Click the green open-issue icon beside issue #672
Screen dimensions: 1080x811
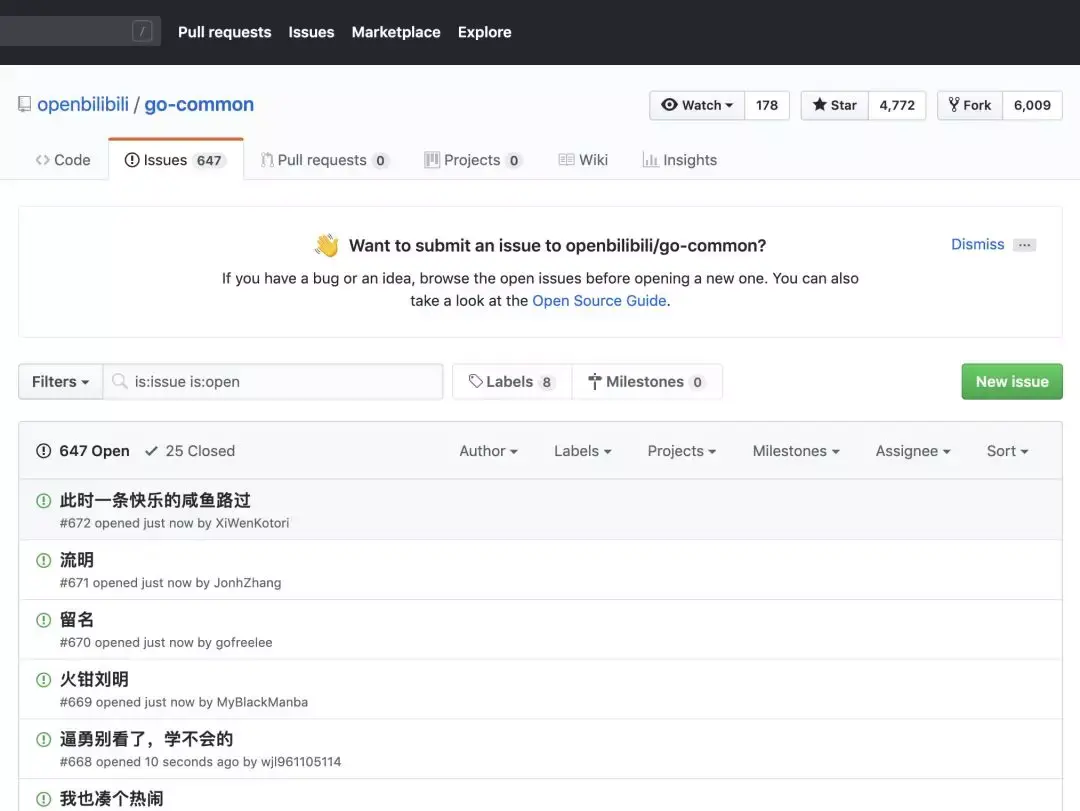point(43,499)
